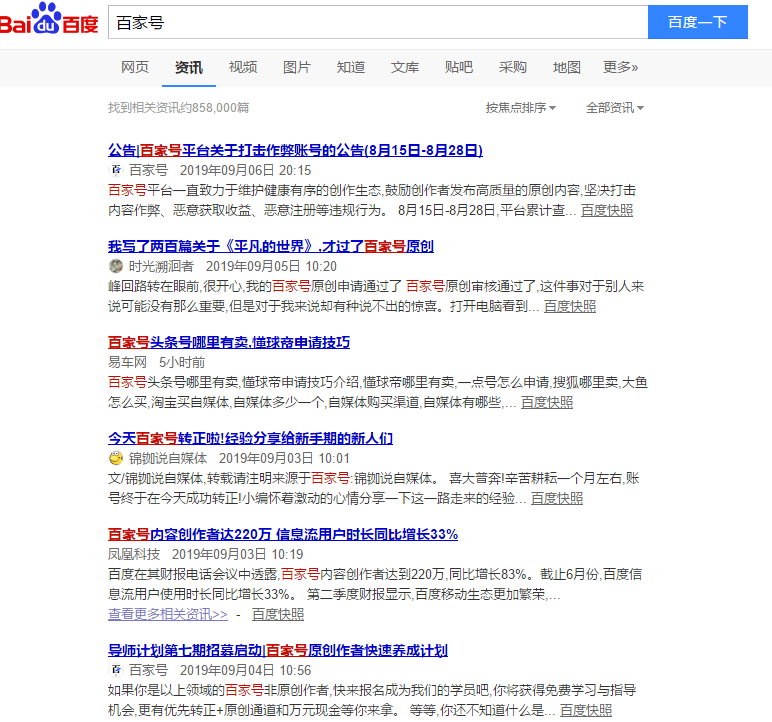This screenshot has width=772, height=722.
Task: Click the 锦鲤说自媒体 author avatar icon
Action: [116, 459]
